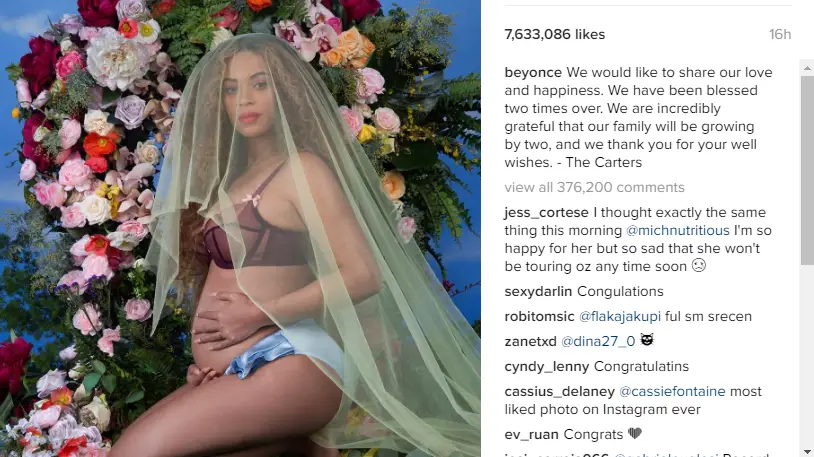Open the beyonce profile link in caption
The image size is (814, 457).
[533, 73]
